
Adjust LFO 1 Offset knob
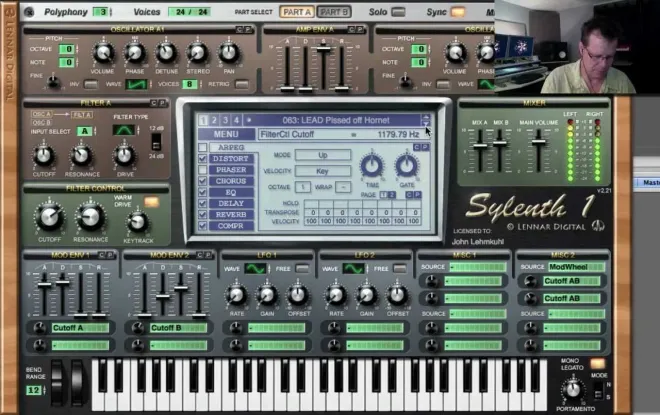(298, 295)
